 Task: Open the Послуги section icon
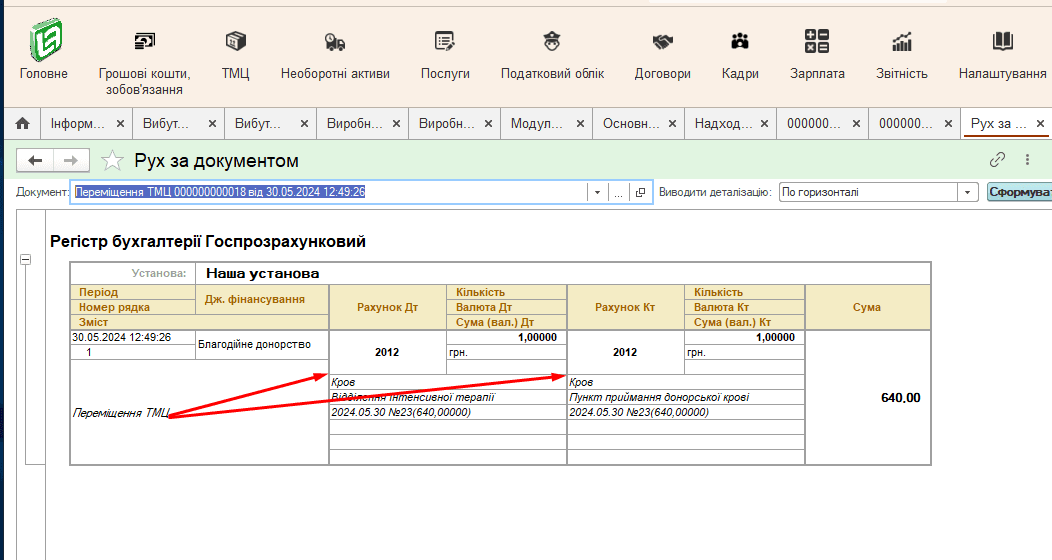[445, 42]
